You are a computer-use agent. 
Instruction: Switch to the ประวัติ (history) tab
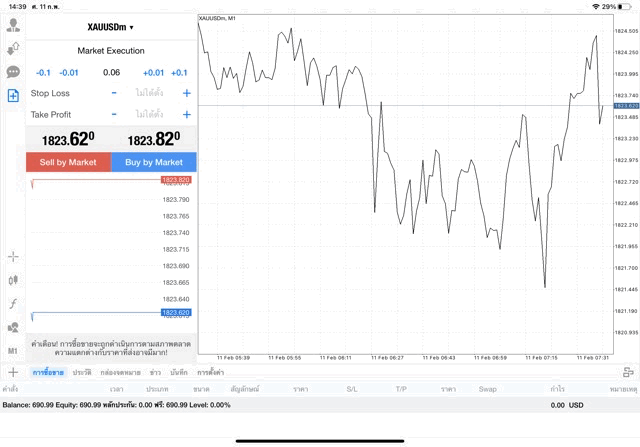point(81,372)
